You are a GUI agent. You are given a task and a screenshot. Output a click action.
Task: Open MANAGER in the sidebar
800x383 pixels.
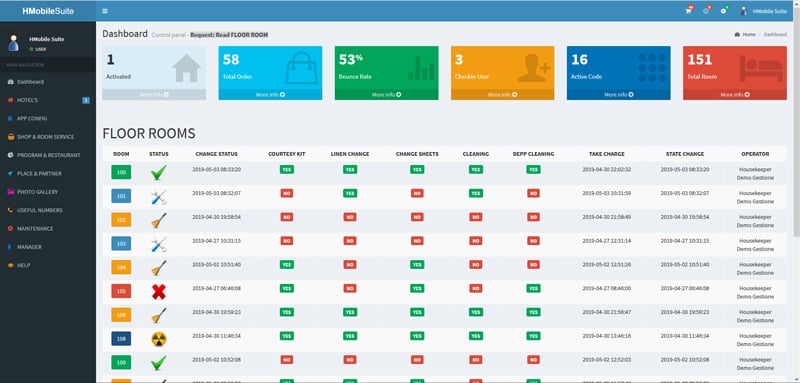pyautogui.click(x=47, y=247)
